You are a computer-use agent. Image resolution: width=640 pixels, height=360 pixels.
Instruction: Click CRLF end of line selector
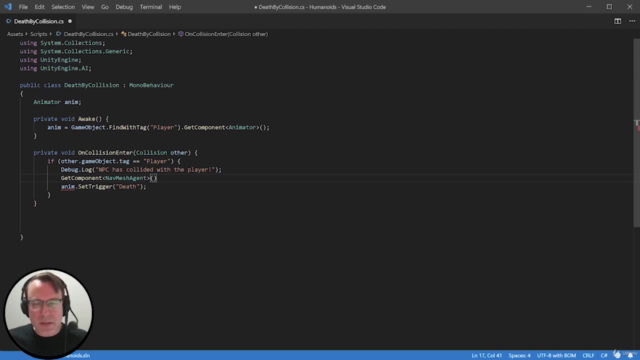[x=588, y=356]
